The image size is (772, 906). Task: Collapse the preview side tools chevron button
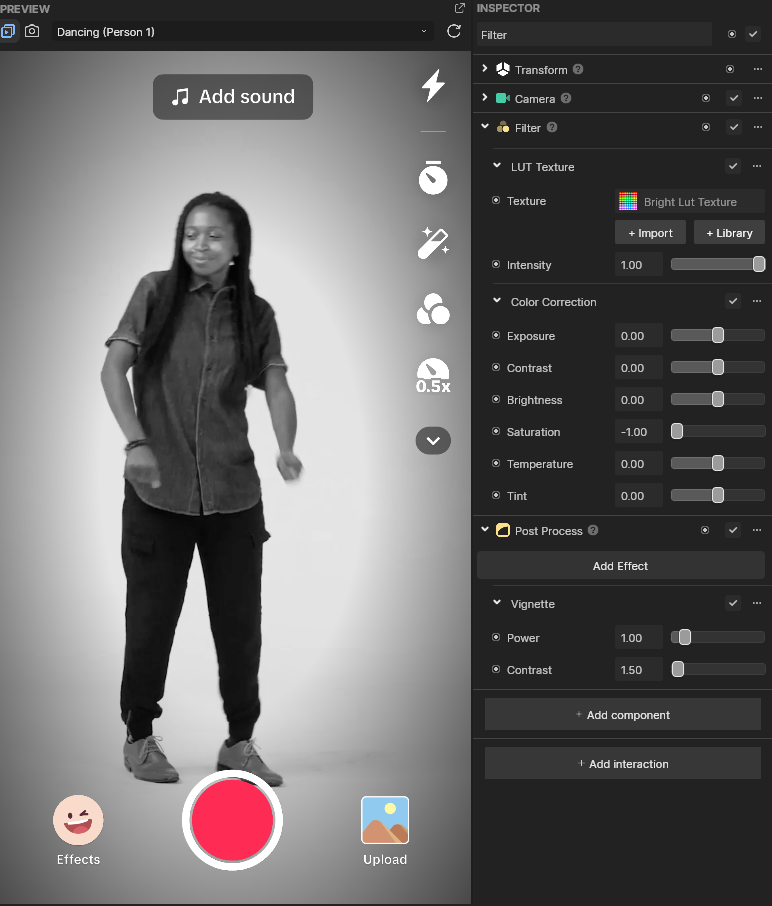click(x=433, y=441)
